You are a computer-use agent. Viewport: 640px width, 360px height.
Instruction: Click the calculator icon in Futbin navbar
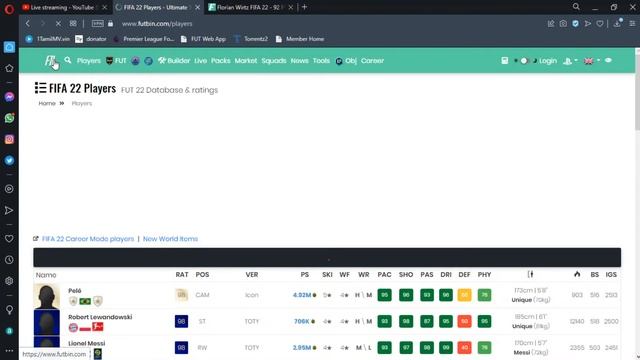[505, 60]
